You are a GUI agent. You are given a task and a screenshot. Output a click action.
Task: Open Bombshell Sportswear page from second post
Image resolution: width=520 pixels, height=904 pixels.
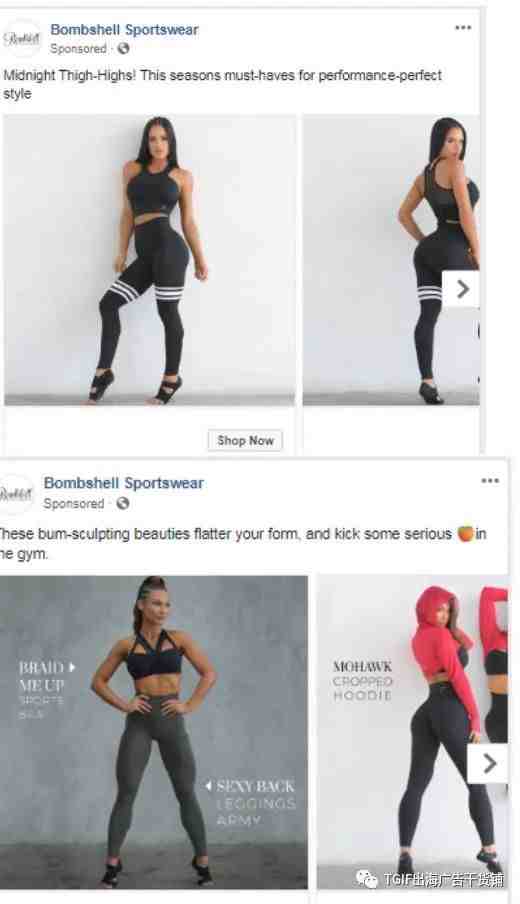pyautogui.click(x=124, y=483)
